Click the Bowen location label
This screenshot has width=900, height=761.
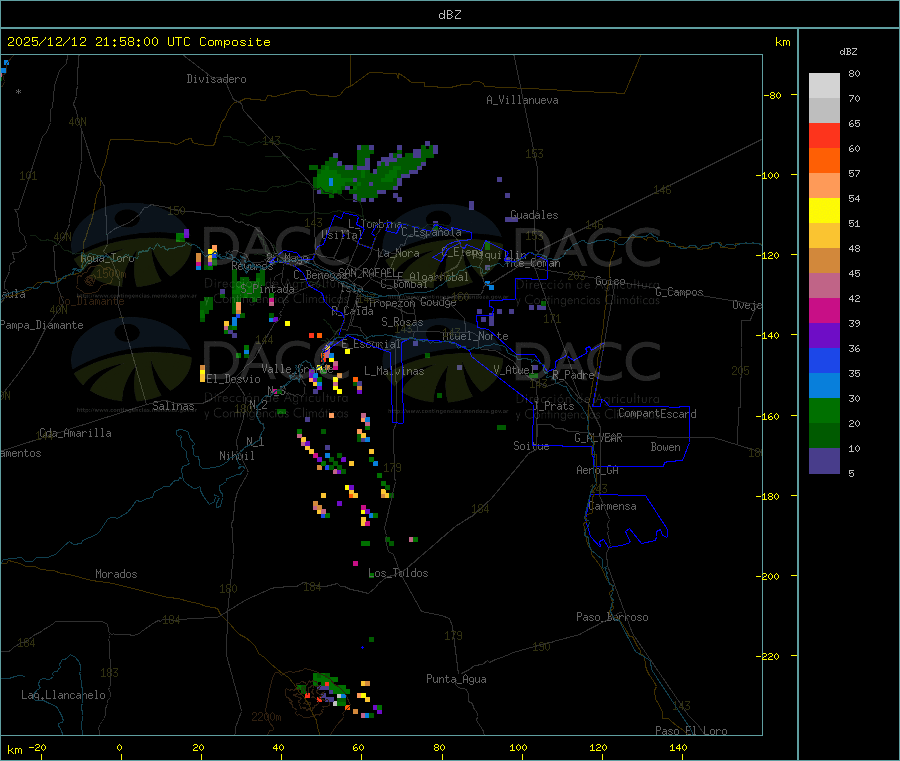665,446
